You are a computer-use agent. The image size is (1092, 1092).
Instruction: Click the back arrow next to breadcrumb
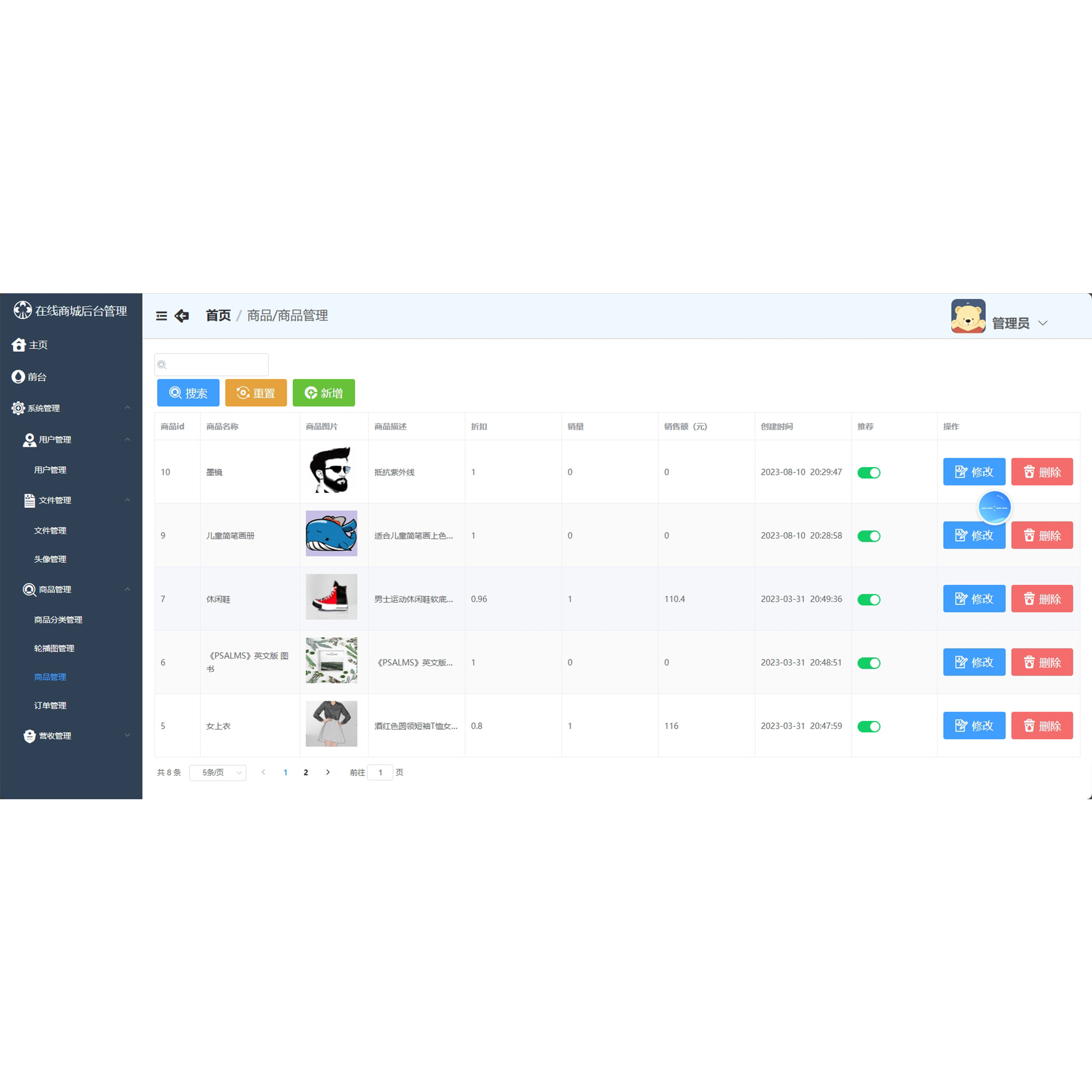coord(181,316)
